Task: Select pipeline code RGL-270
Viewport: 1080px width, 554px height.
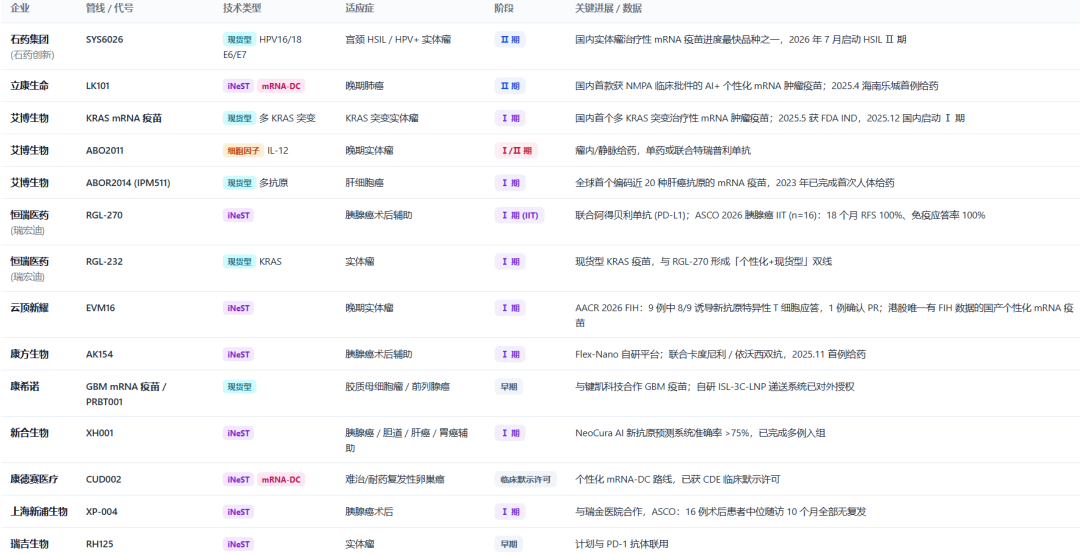Action: (x=103, y=215)
